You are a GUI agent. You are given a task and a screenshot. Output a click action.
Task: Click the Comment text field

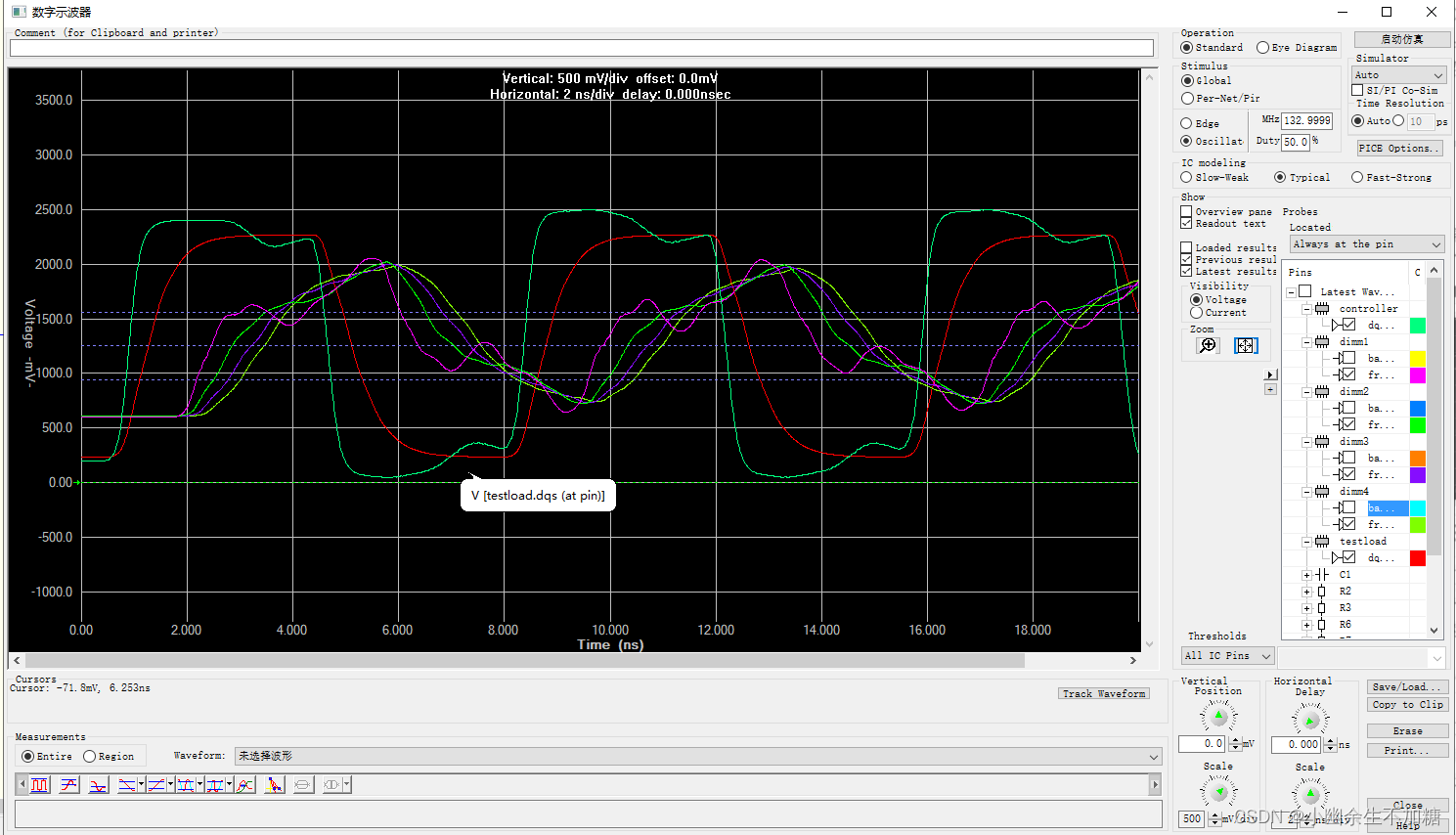coord(582,47)
